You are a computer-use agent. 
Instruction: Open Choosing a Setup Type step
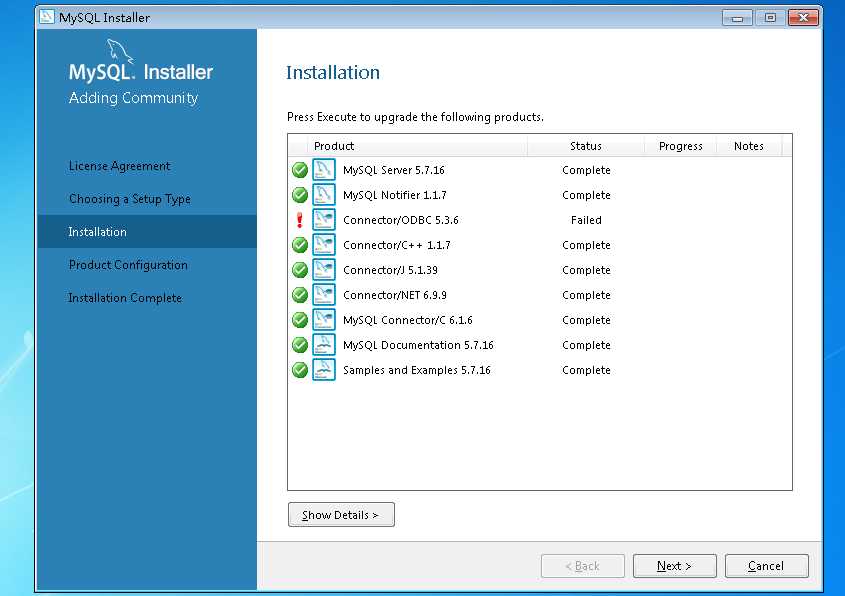pos(130,199)
